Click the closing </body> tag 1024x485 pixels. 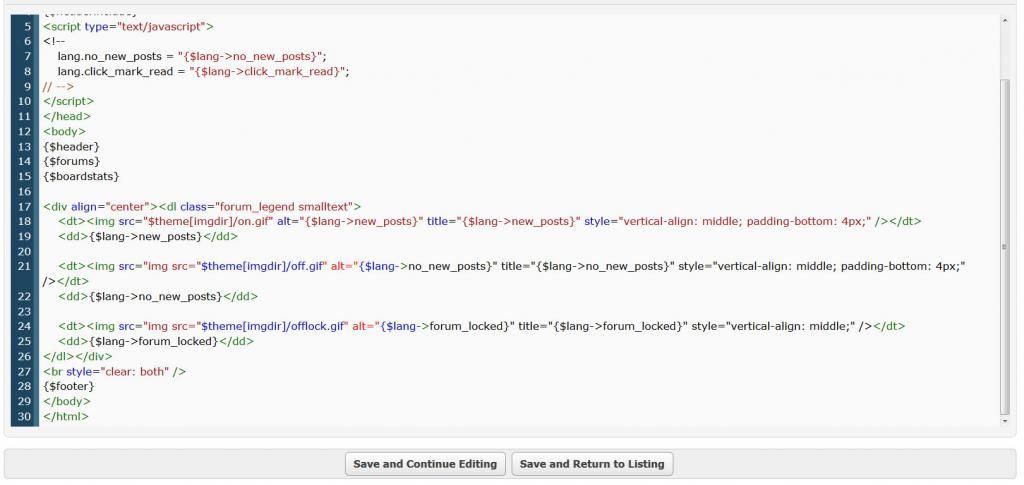(x=67, y=401)
